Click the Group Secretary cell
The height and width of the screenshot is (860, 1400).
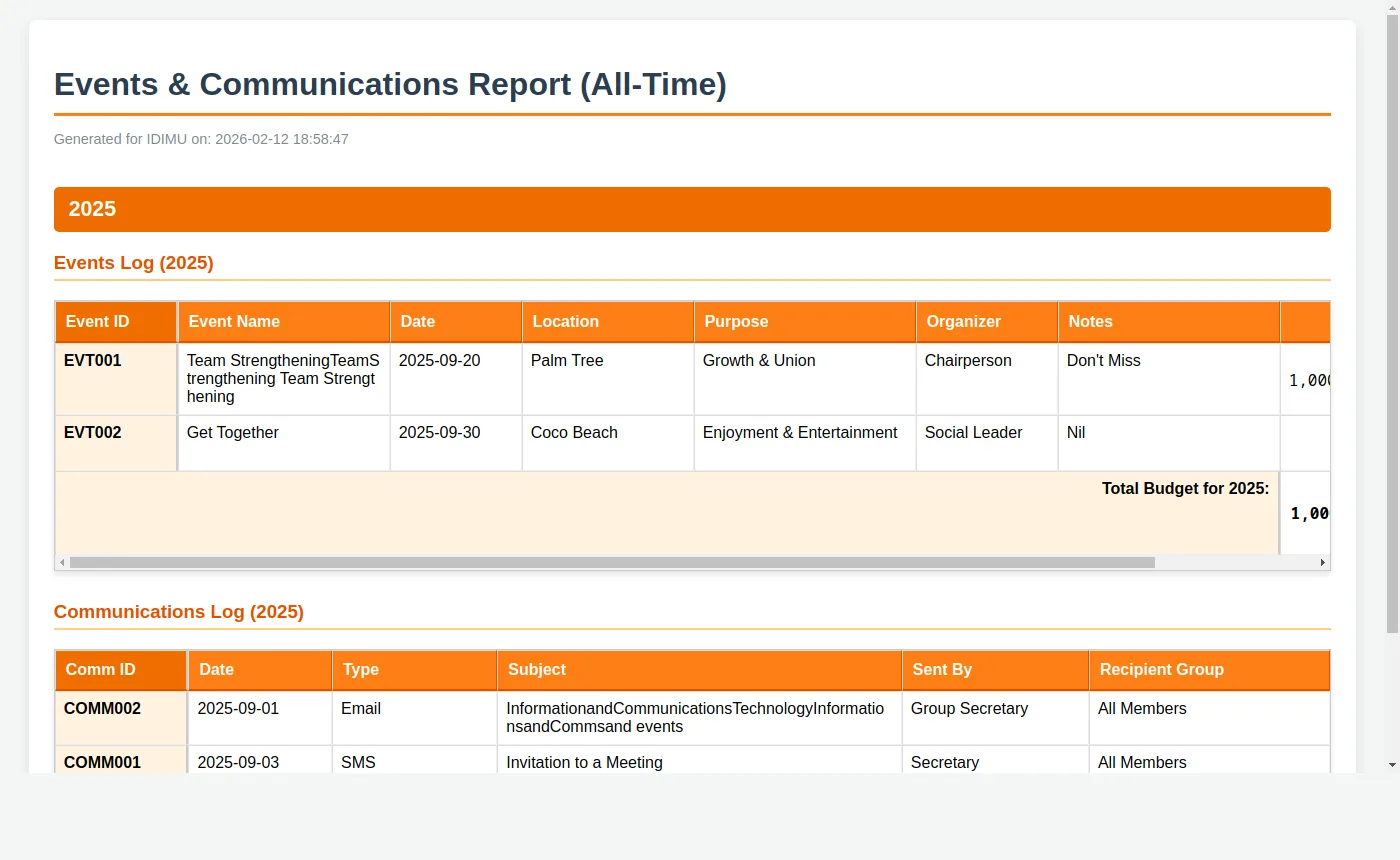coord(996,718)
